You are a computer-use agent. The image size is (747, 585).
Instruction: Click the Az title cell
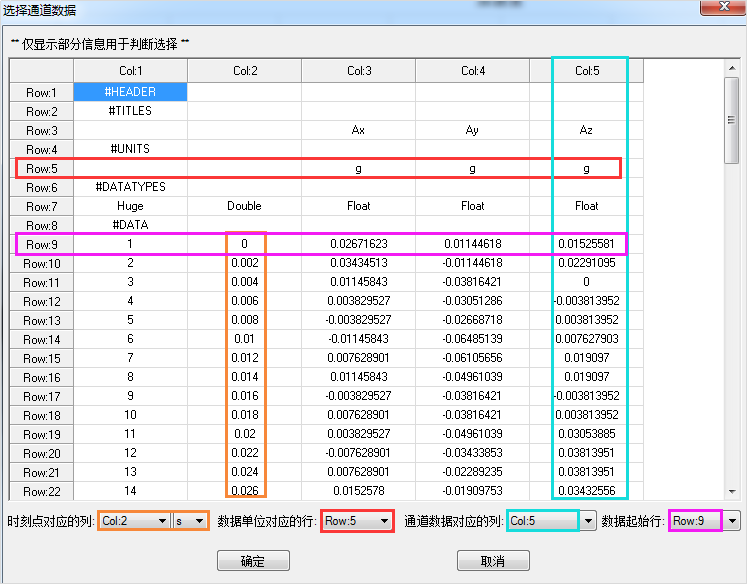click(x=586, y=130)
